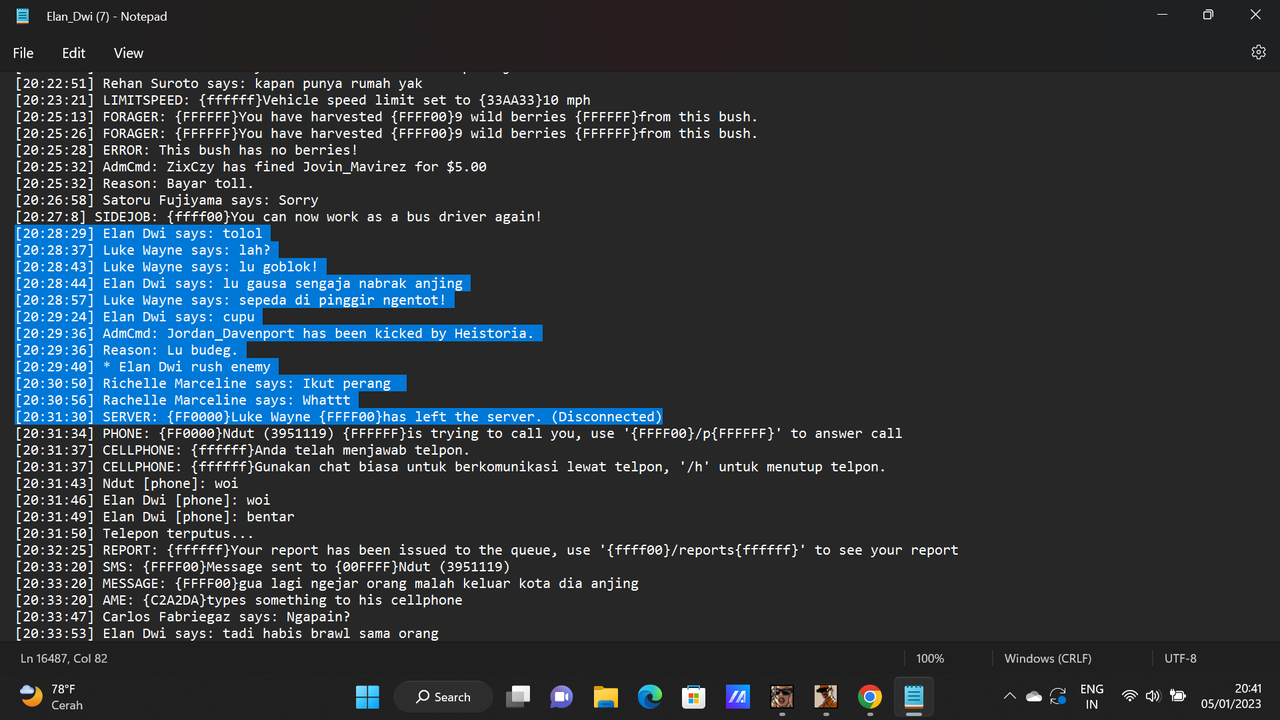
Task: Click line 'Elan Dwi [phone]: bentar'
Action: click(x=155, y=517)
